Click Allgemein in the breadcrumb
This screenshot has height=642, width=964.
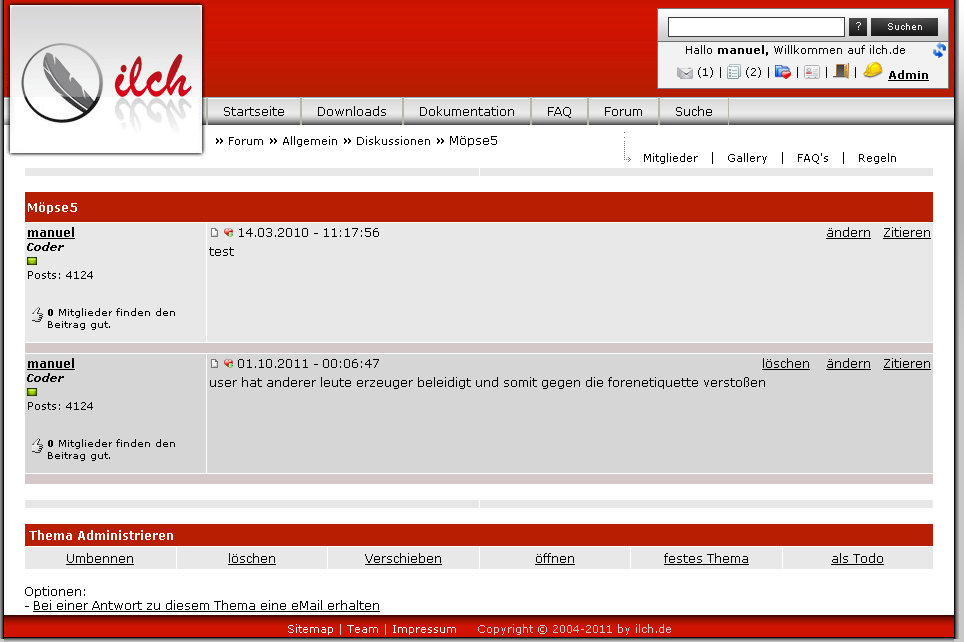(310, 141)
